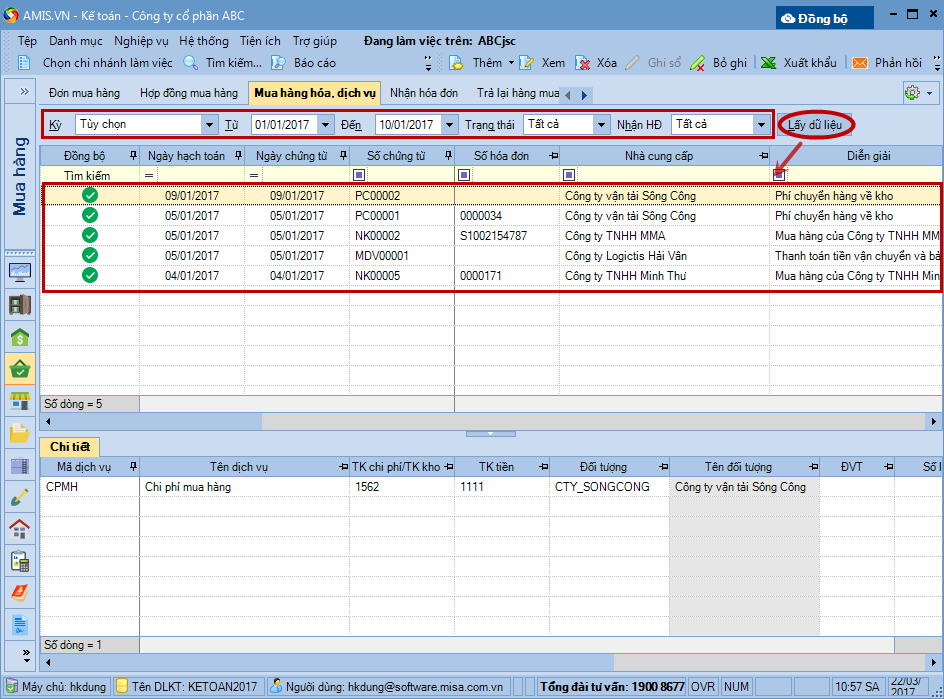Open the Nhận HĐ dropdown
Screen dimensions: 944x699
coord(760,125)
